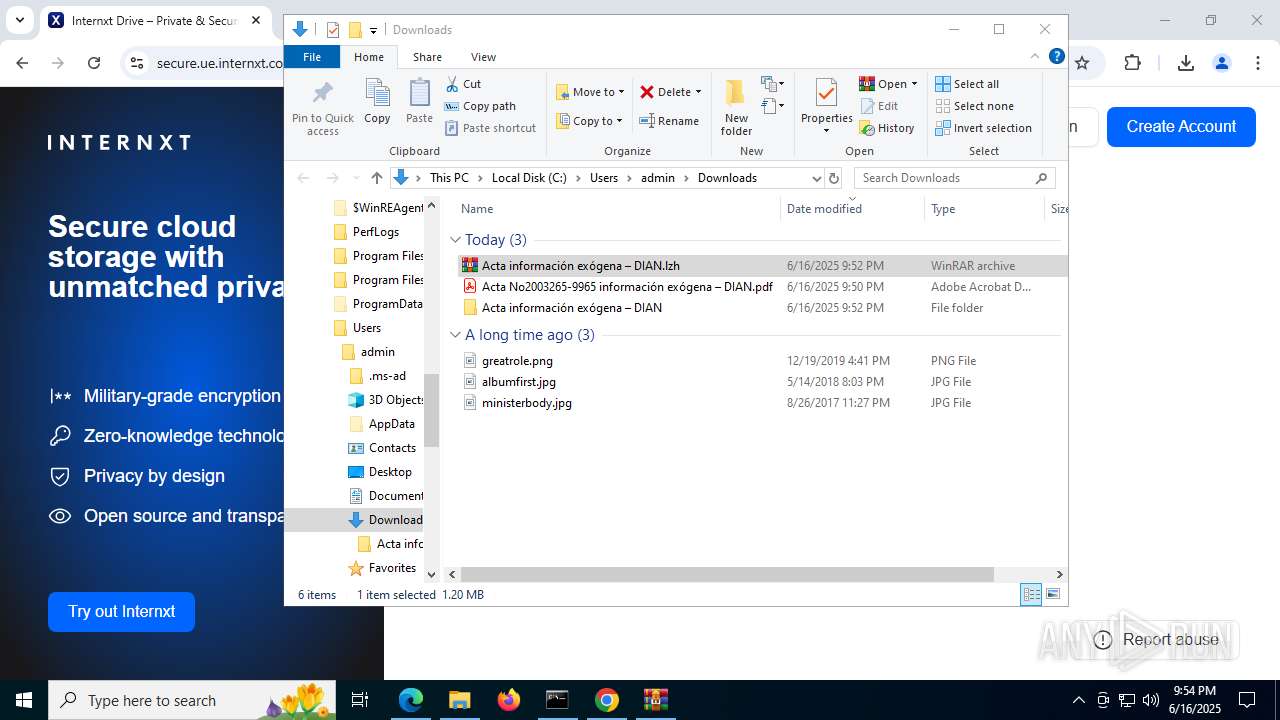The width and height of the screenshot is (1280, 720).
Task: Select the .lzh WinRAR archive file
Action: click(x=762, y=266)
